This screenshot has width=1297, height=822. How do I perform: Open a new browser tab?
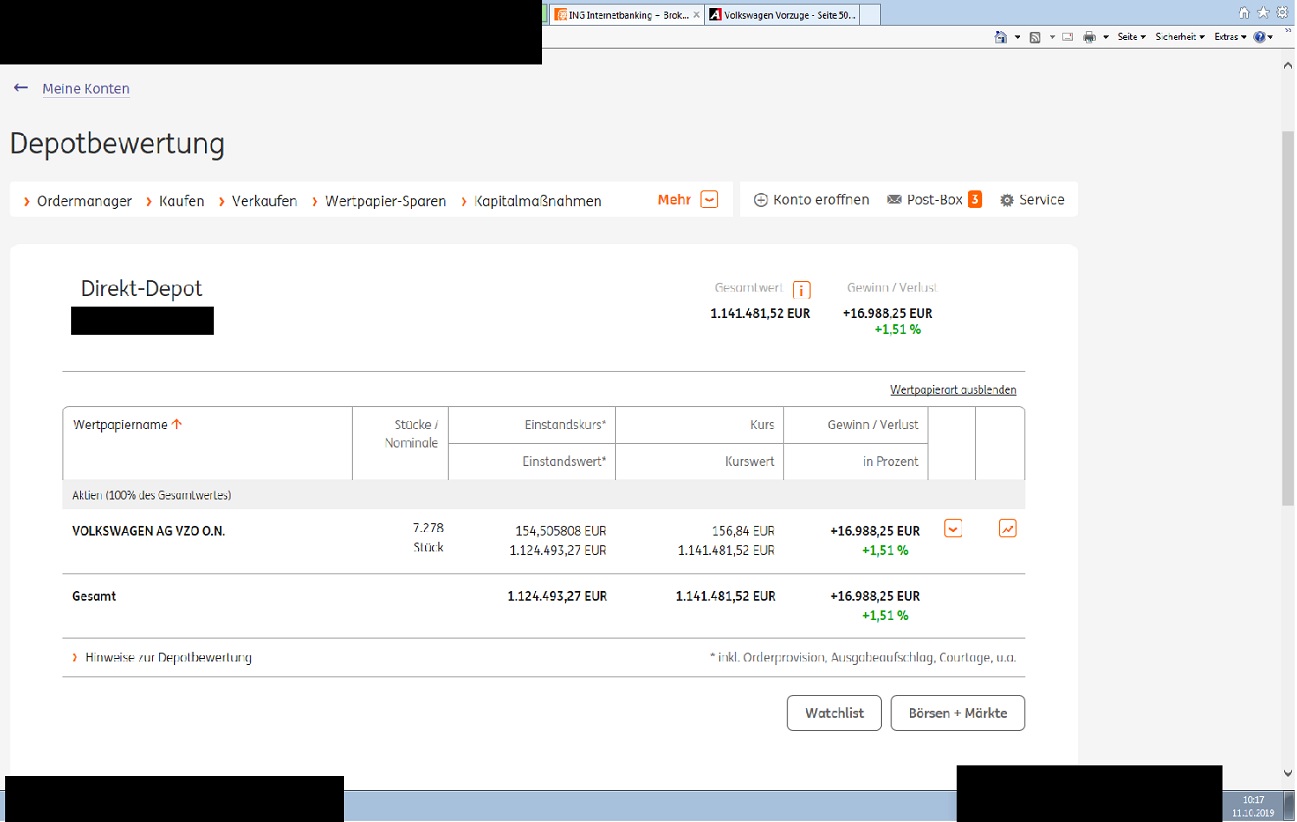[x=870, y=14]
